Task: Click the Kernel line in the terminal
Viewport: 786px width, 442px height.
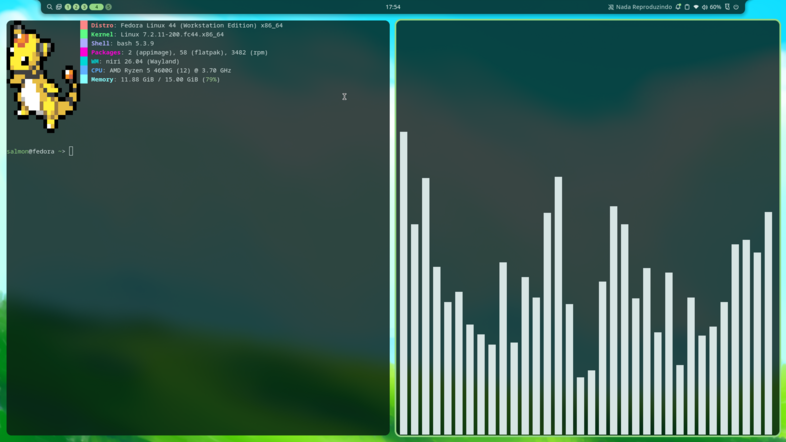Action: tap(157, 34)
